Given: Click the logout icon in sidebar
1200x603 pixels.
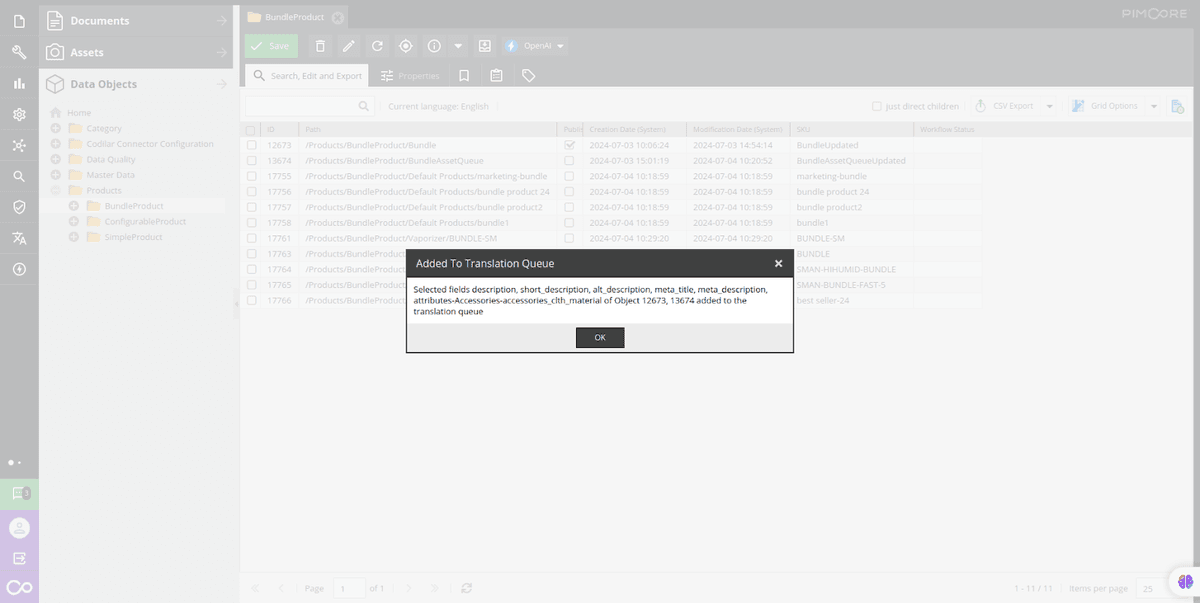Looking at the screenshot, I should [19, 558].
